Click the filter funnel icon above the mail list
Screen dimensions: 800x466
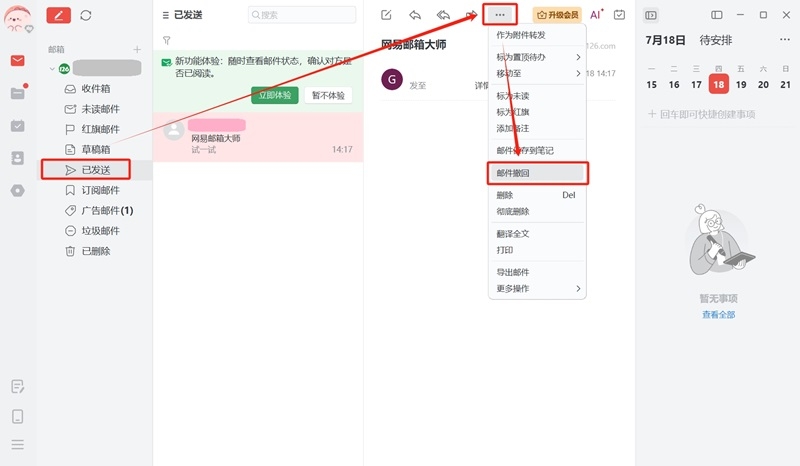(x=166, y=40)
